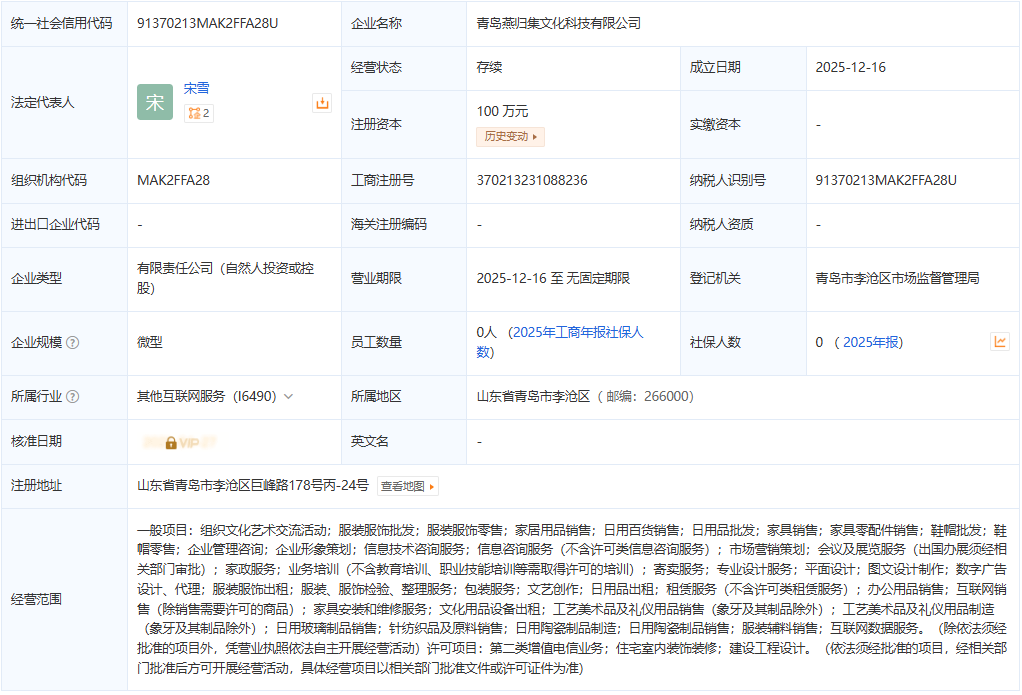Image resolution: width=1022 pixels, height=695 pixels.
Task: Select establishment date 2025-12-16
Action: click(x=851, y=67)
